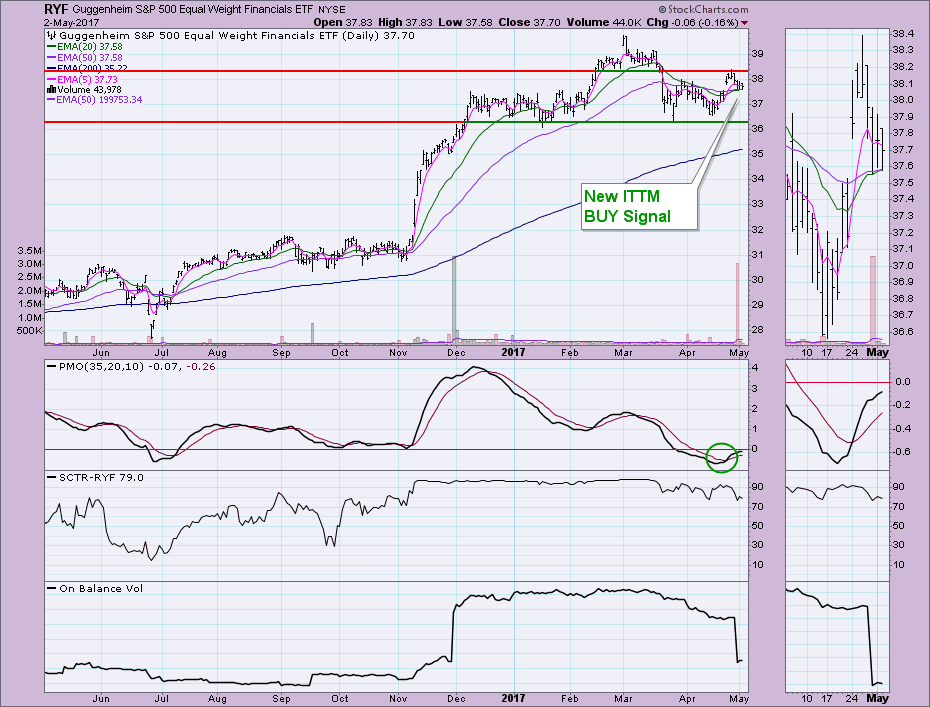Select the Close 37.70 value
Image resolution: width=930 pixels, height=707 pixels.
(x=530, y=23)
